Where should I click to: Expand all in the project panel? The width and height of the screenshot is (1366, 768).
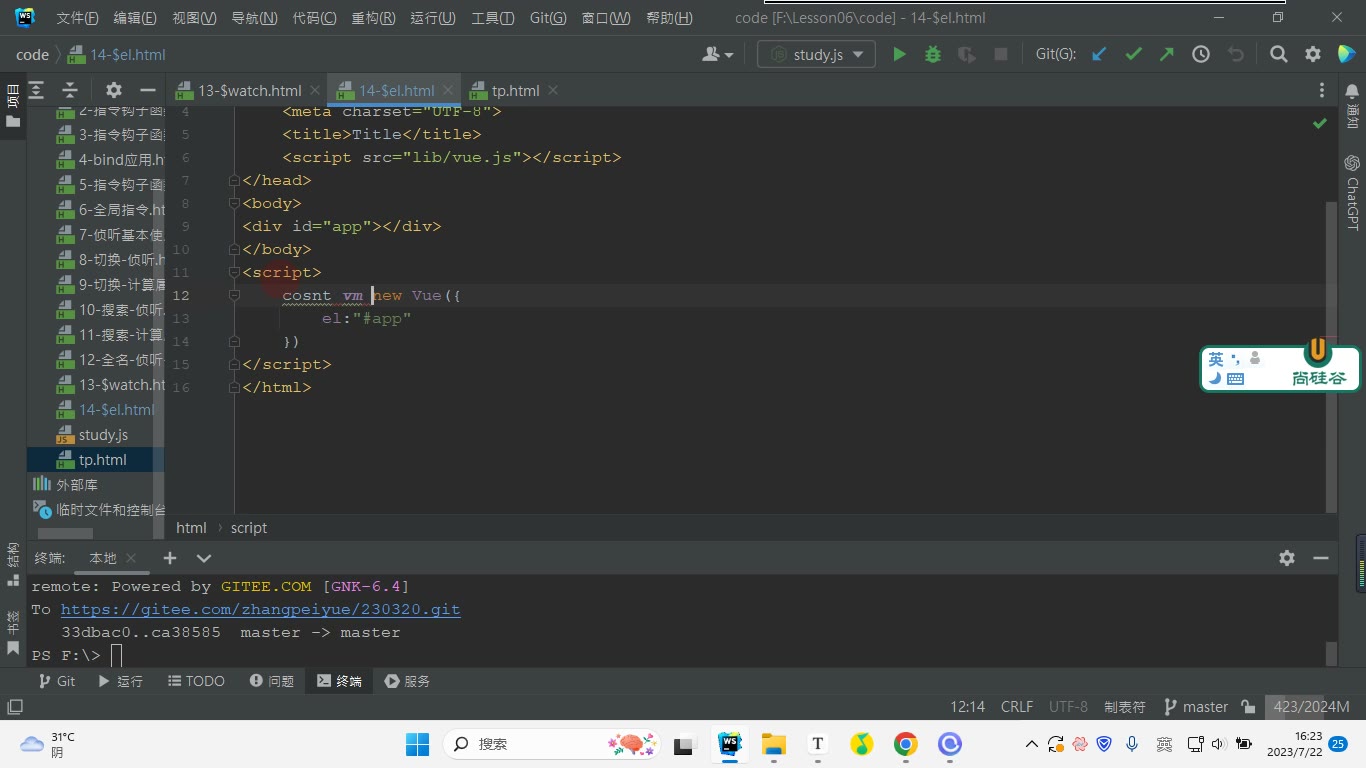tap(36, 90)
